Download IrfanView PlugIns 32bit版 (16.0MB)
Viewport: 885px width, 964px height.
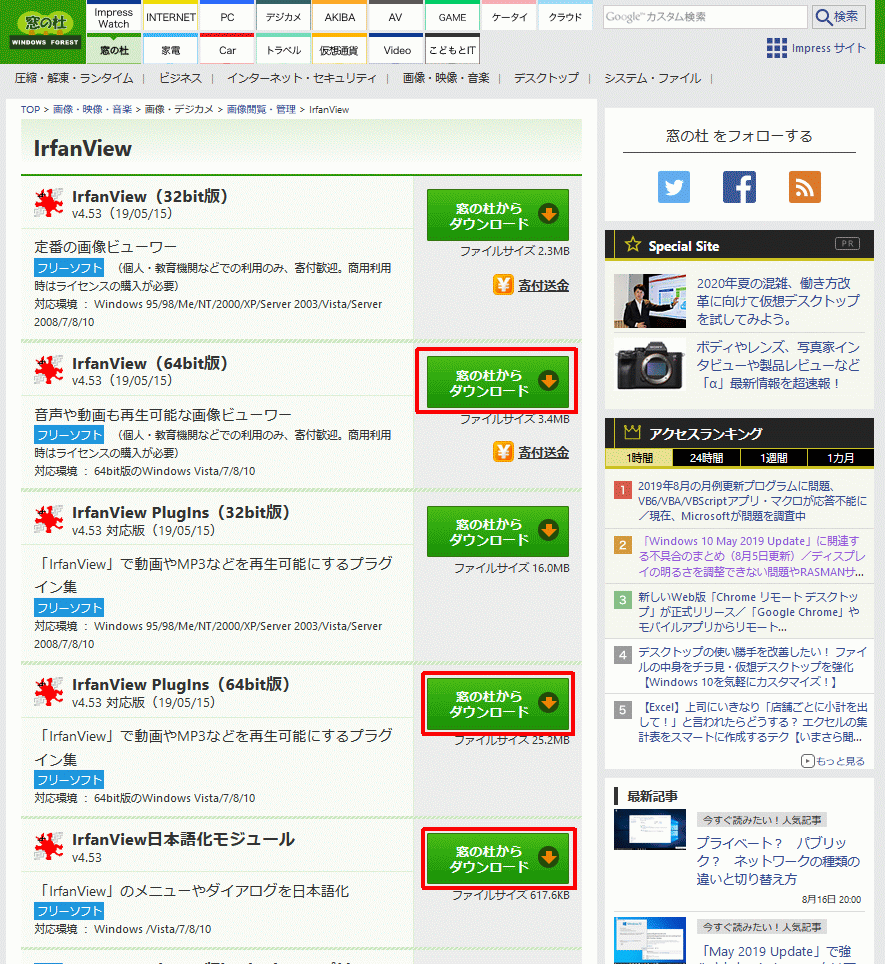498,531
